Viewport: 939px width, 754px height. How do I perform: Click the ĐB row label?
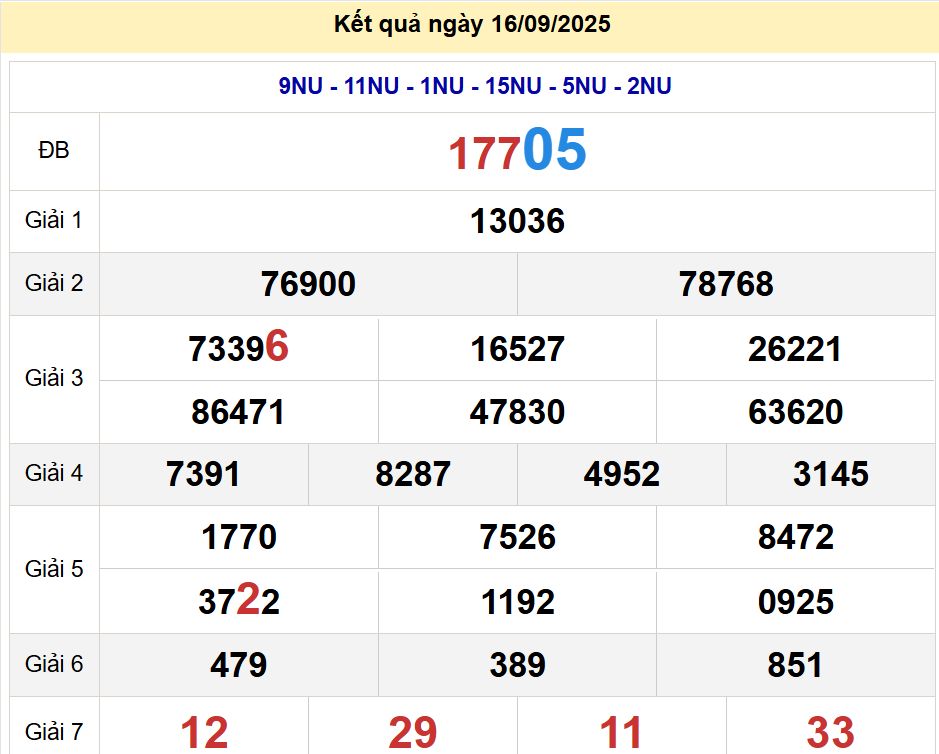pyautogui.click(x=54, y=151)
